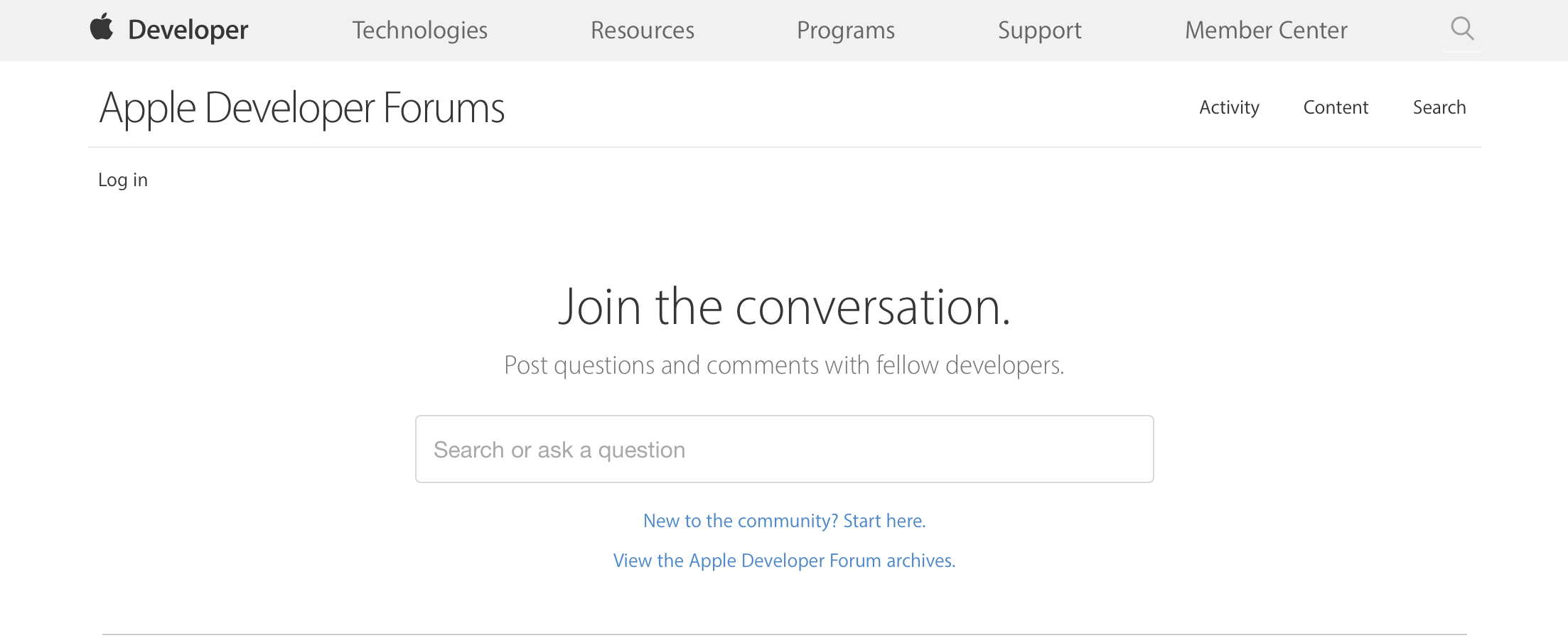Click the Apple Developer Forums title

pos(302,108)
